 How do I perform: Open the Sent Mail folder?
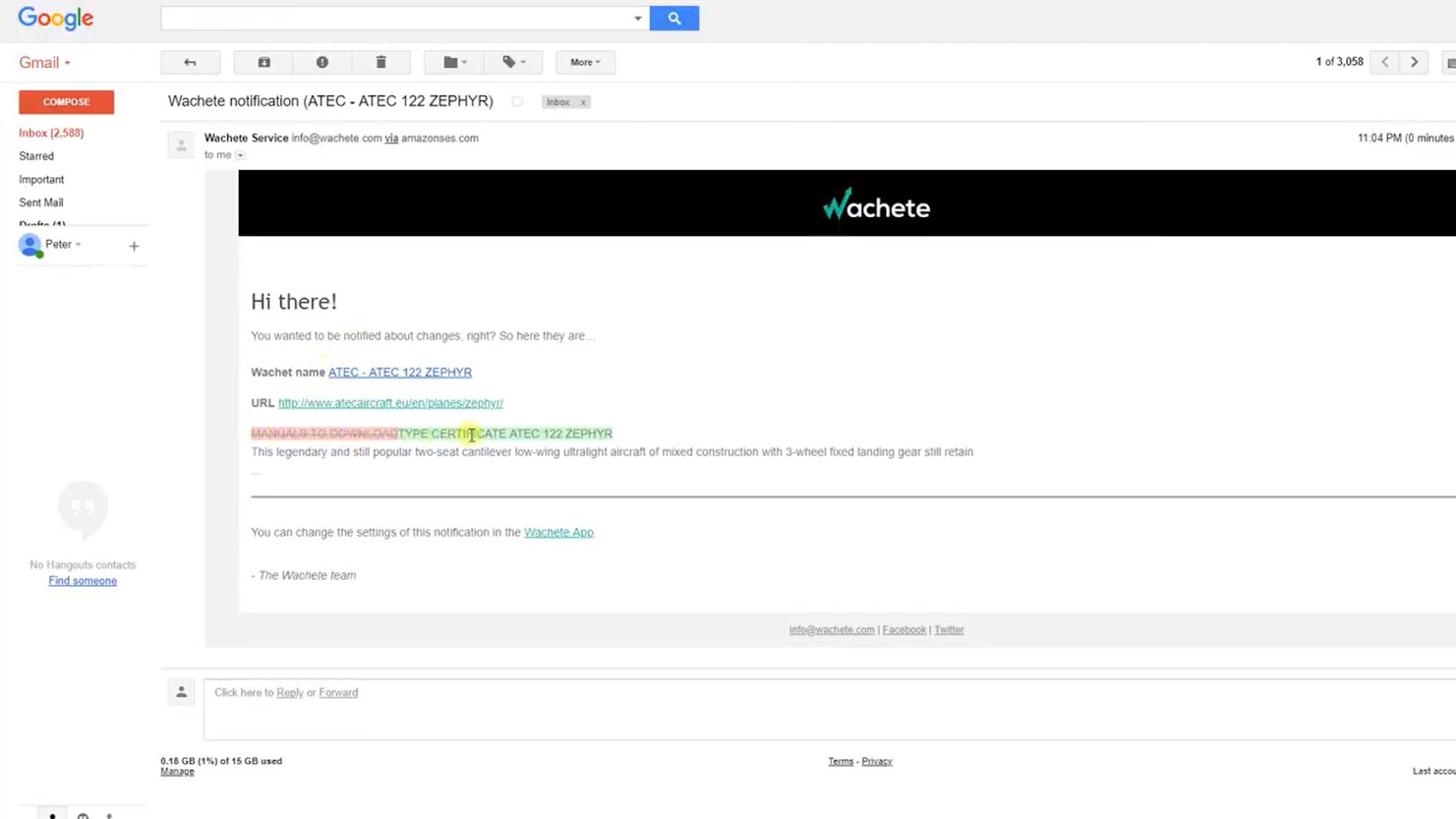[x=41, y=203]
